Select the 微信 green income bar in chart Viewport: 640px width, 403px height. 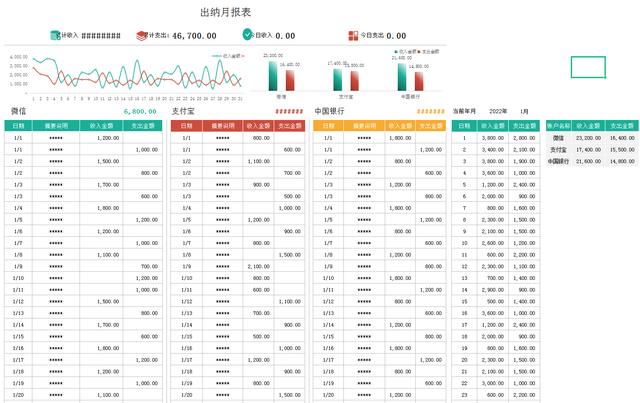coord(272,76)
